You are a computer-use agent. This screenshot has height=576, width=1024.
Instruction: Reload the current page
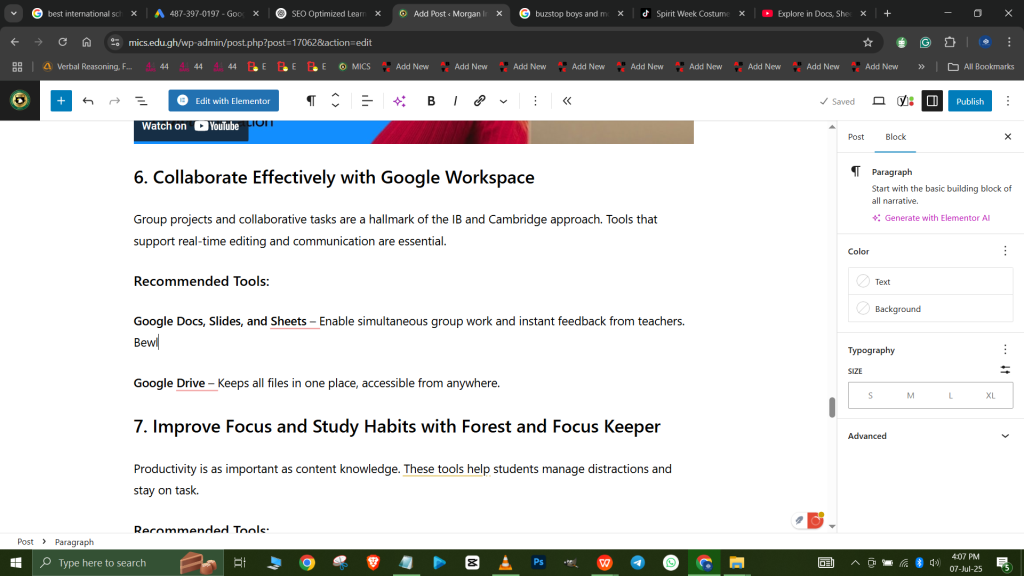pos(63,42)
